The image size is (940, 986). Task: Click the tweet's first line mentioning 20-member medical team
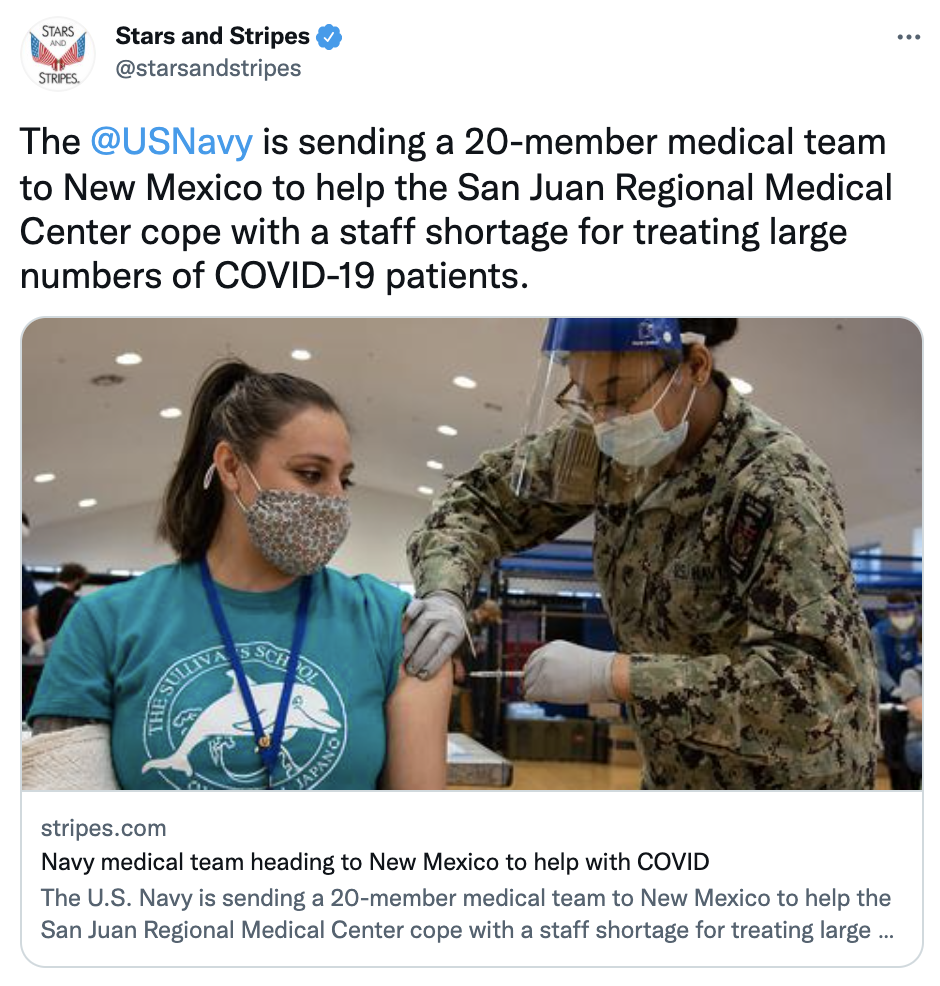[x=453, y=141]
